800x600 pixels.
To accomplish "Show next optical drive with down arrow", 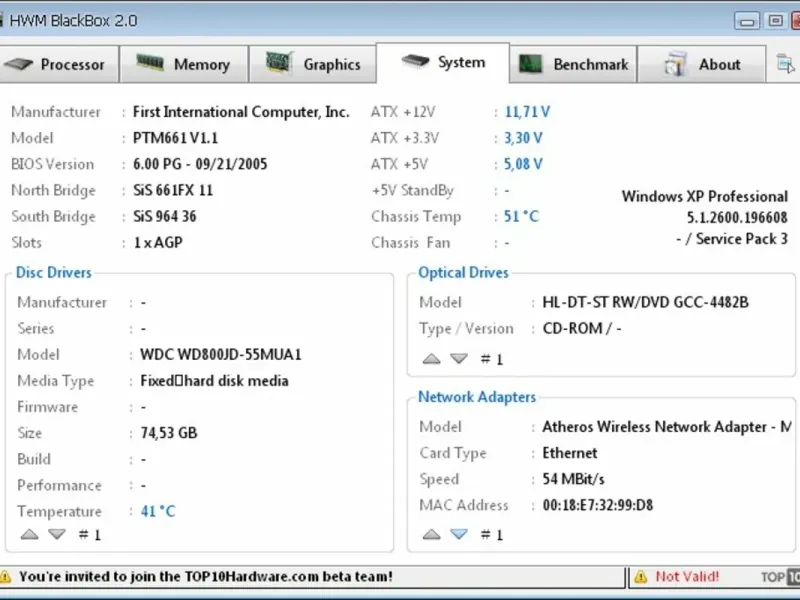I will coord(459,359).
